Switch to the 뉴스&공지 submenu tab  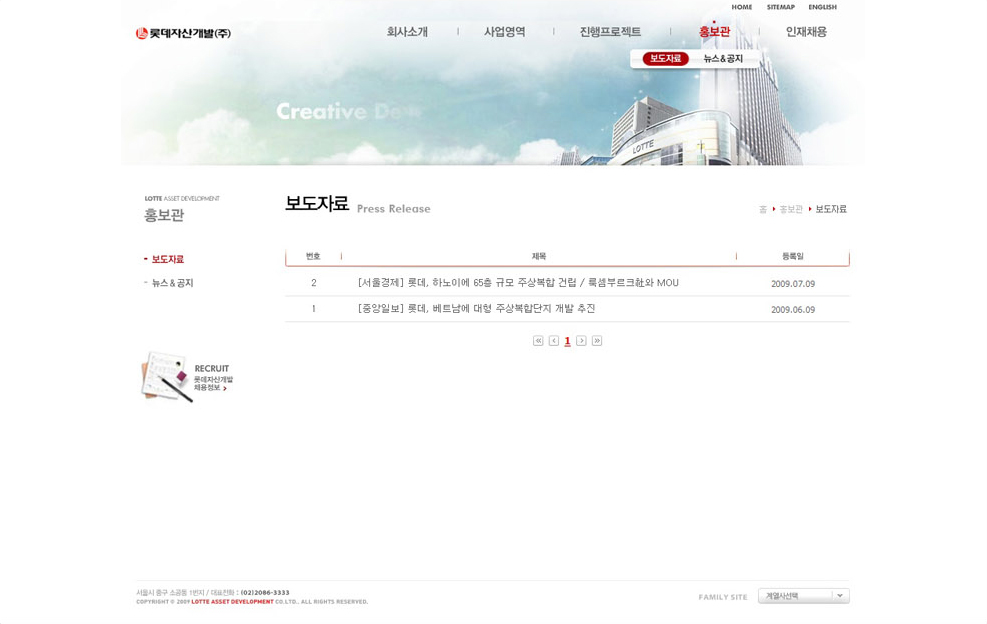tap(723, 59)
